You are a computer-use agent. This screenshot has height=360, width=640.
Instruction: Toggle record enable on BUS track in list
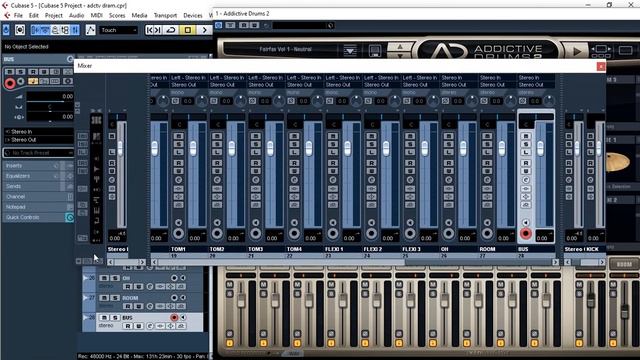(x=174, y=318)
